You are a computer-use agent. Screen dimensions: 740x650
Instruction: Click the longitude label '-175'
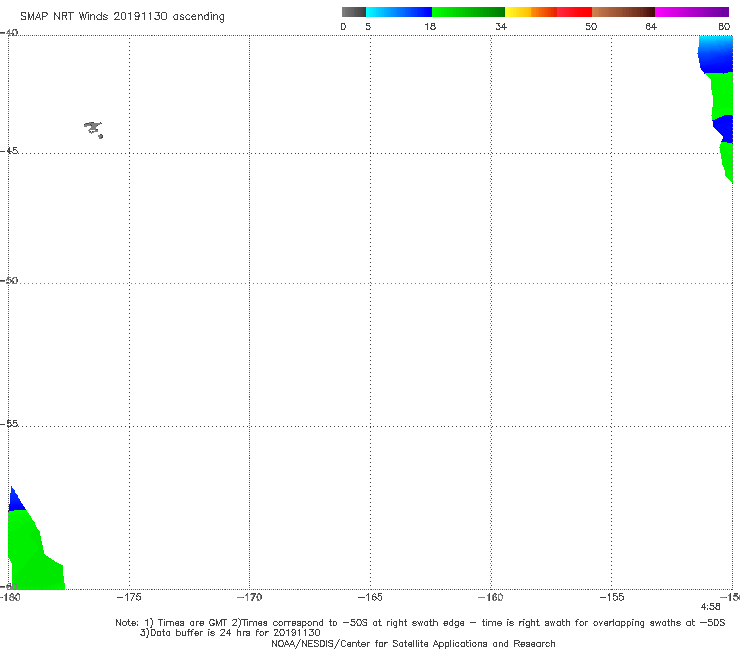[129, 597]
